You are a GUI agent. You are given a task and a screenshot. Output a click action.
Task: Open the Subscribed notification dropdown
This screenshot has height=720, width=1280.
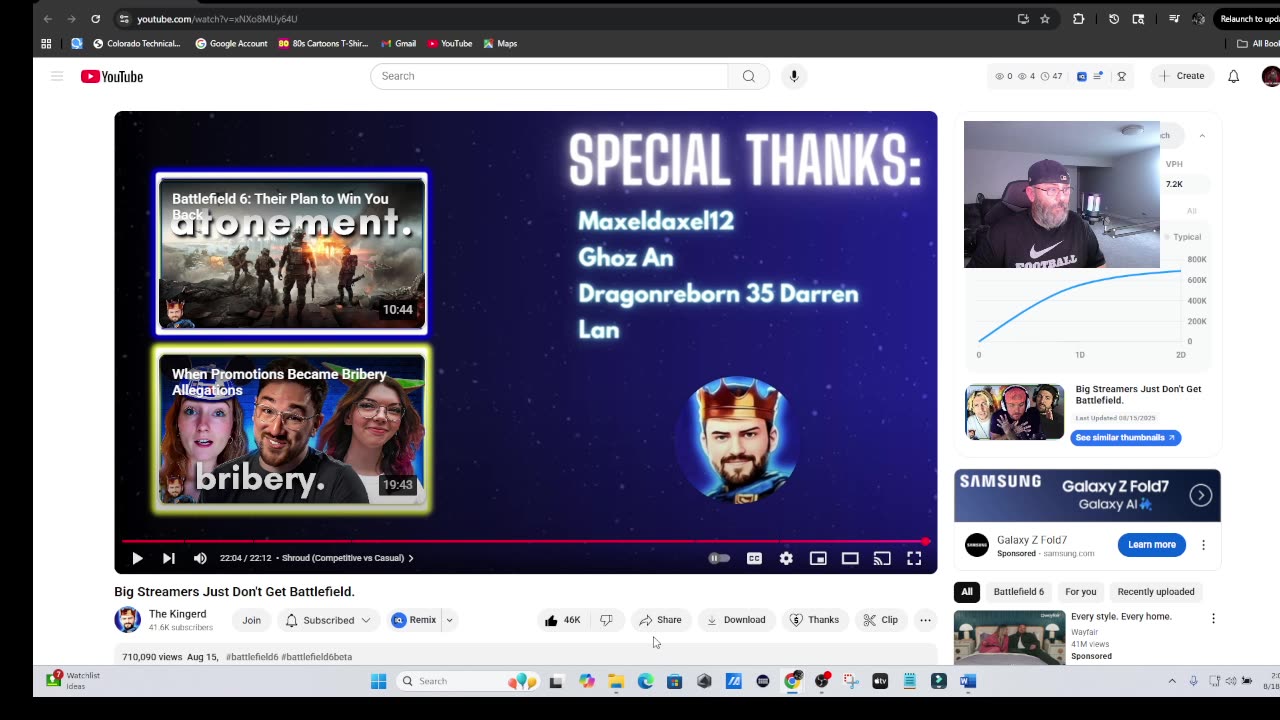[328, 620]
